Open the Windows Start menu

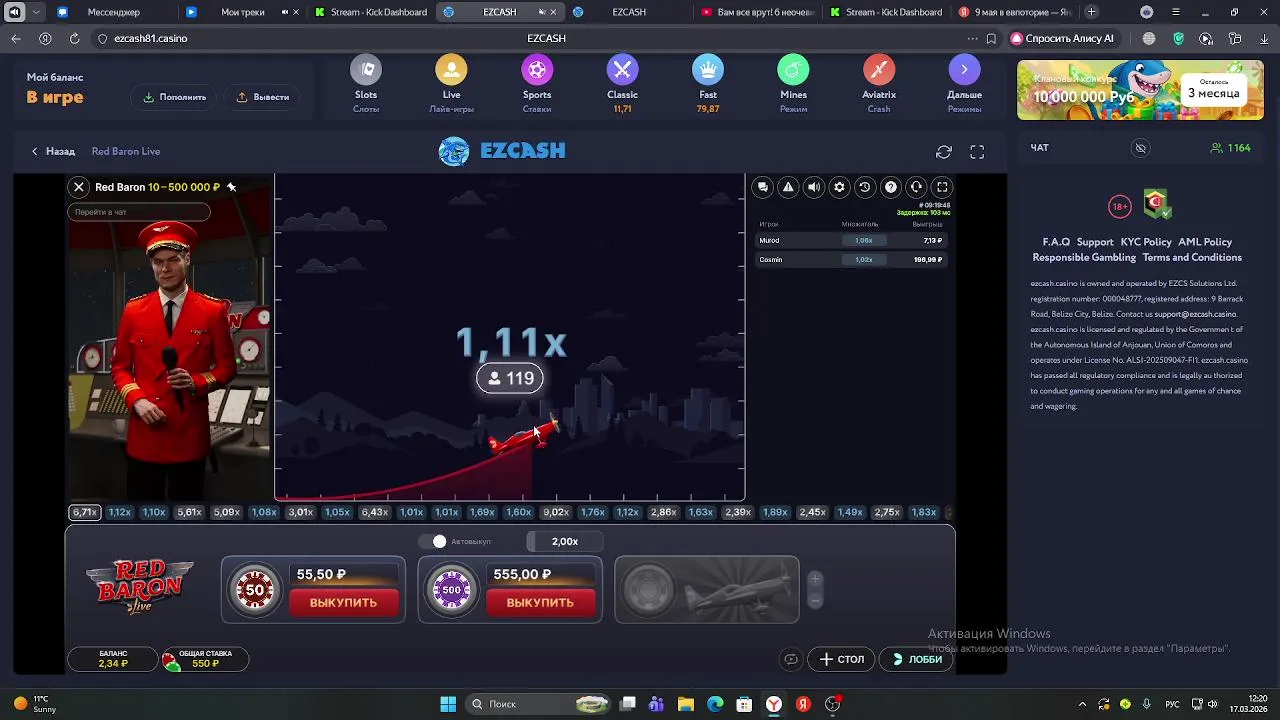coord(448,704)
